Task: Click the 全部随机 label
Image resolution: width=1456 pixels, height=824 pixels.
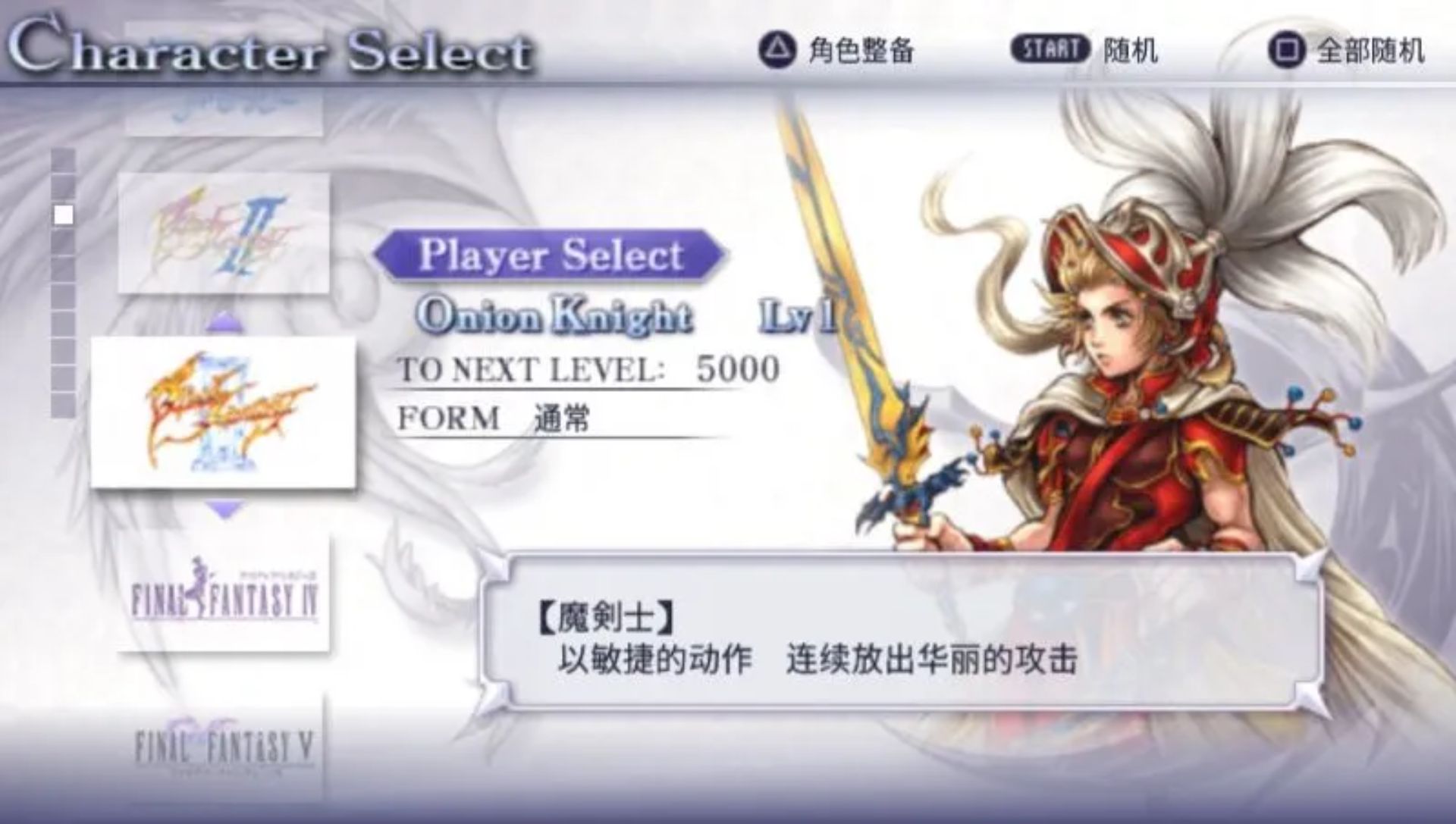Action: pos(1370,51)
